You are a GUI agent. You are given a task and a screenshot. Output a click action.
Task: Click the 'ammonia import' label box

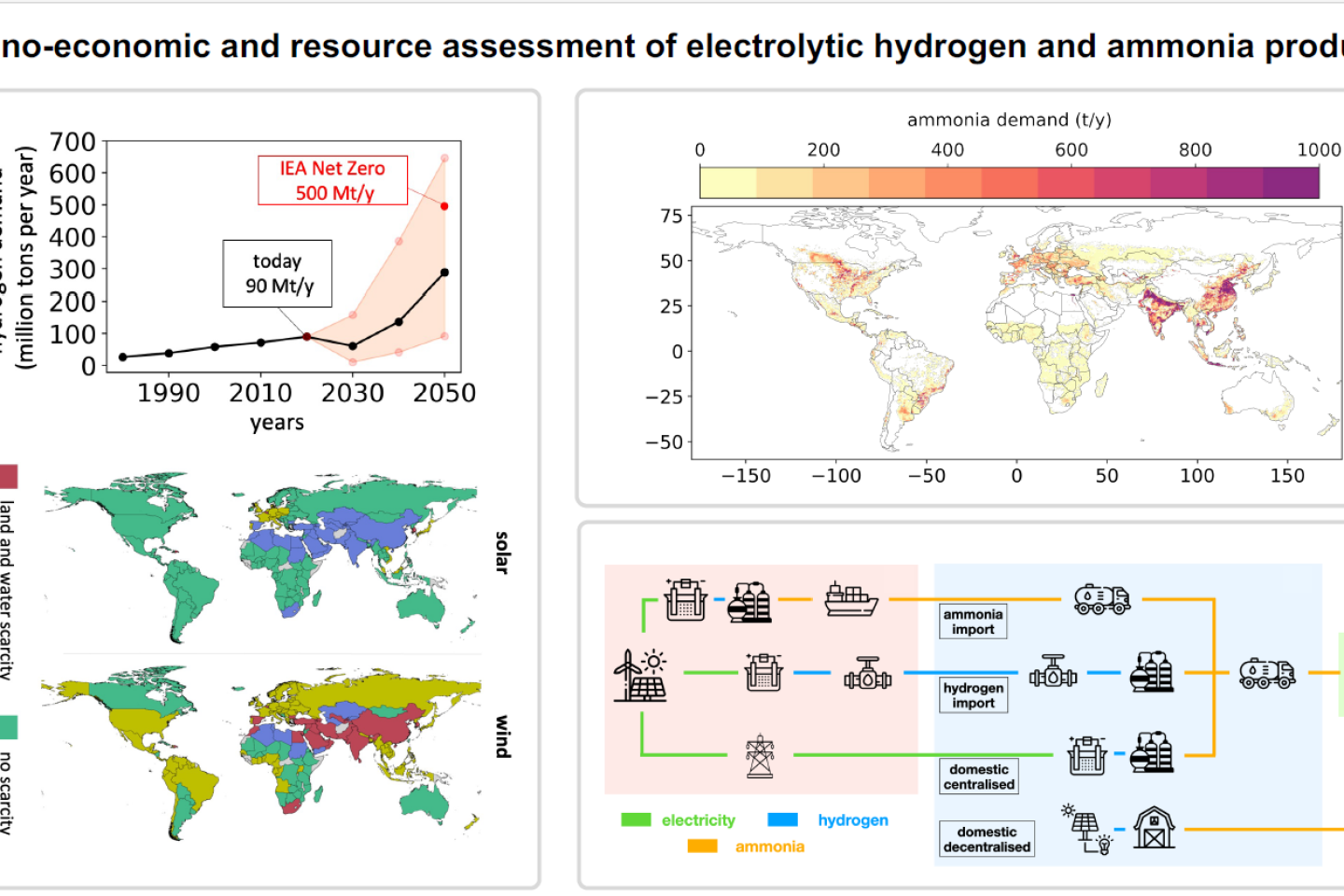coord(973,622)
